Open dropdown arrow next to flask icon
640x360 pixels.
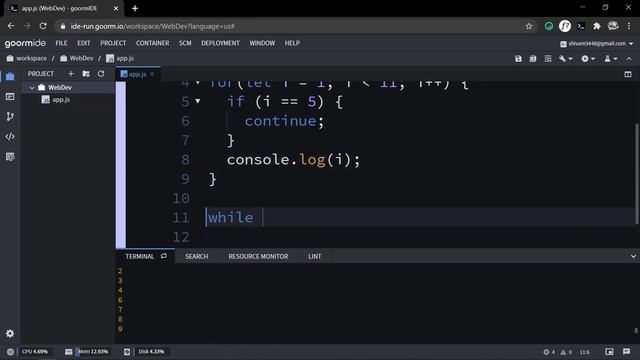[616, 59]
